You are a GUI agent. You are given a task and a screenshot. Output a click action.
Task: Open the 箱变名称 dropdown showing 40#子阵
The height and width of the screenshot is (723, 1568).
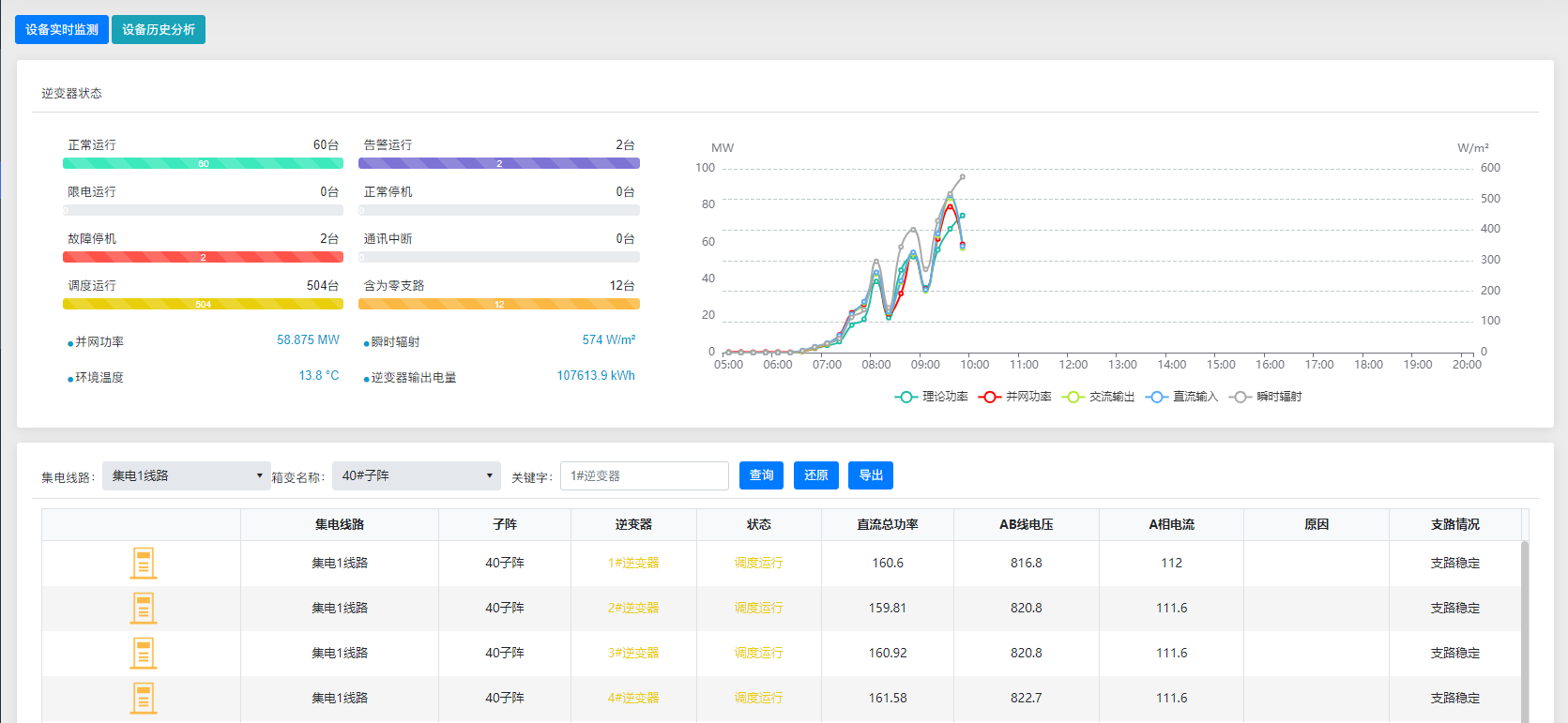[x=417, y=475]
